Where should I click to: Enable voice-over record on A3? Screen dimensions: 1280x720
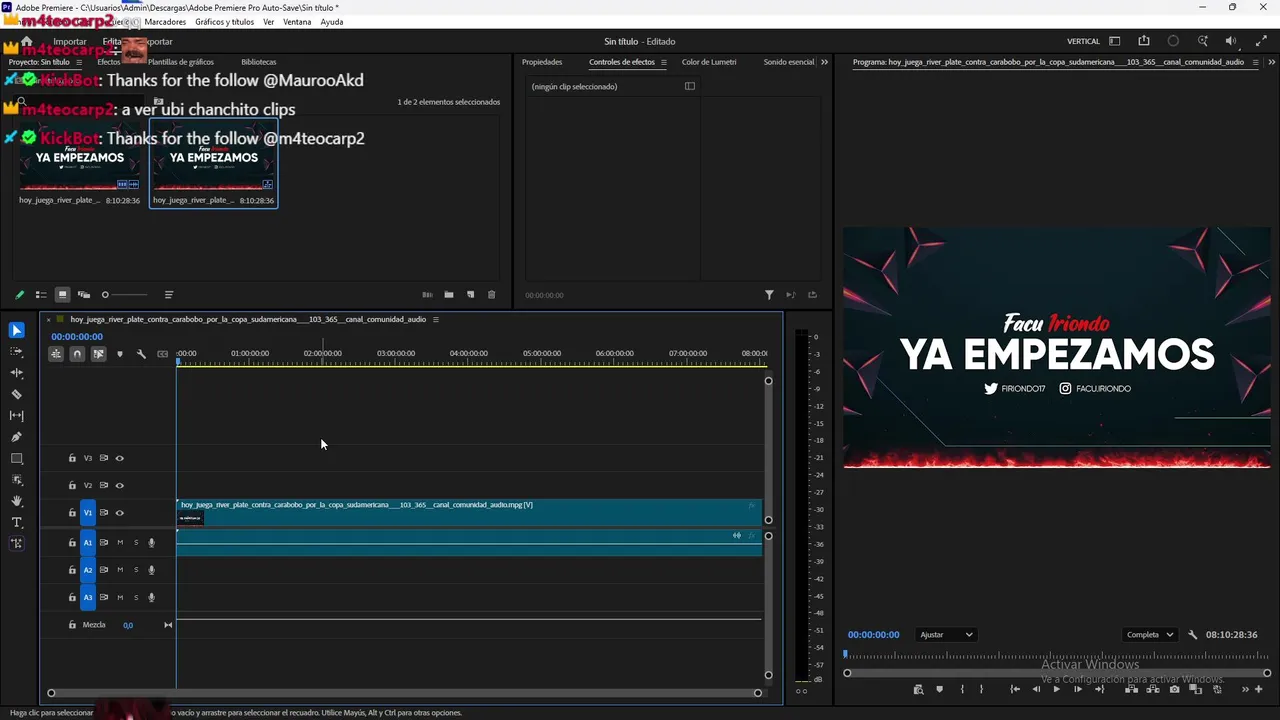click(x=151, y=598)
